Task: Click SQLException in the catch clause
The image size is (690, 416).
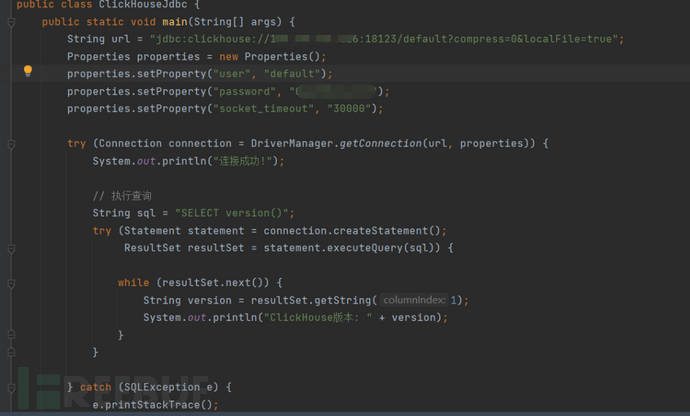Action: tap(162, 387)
